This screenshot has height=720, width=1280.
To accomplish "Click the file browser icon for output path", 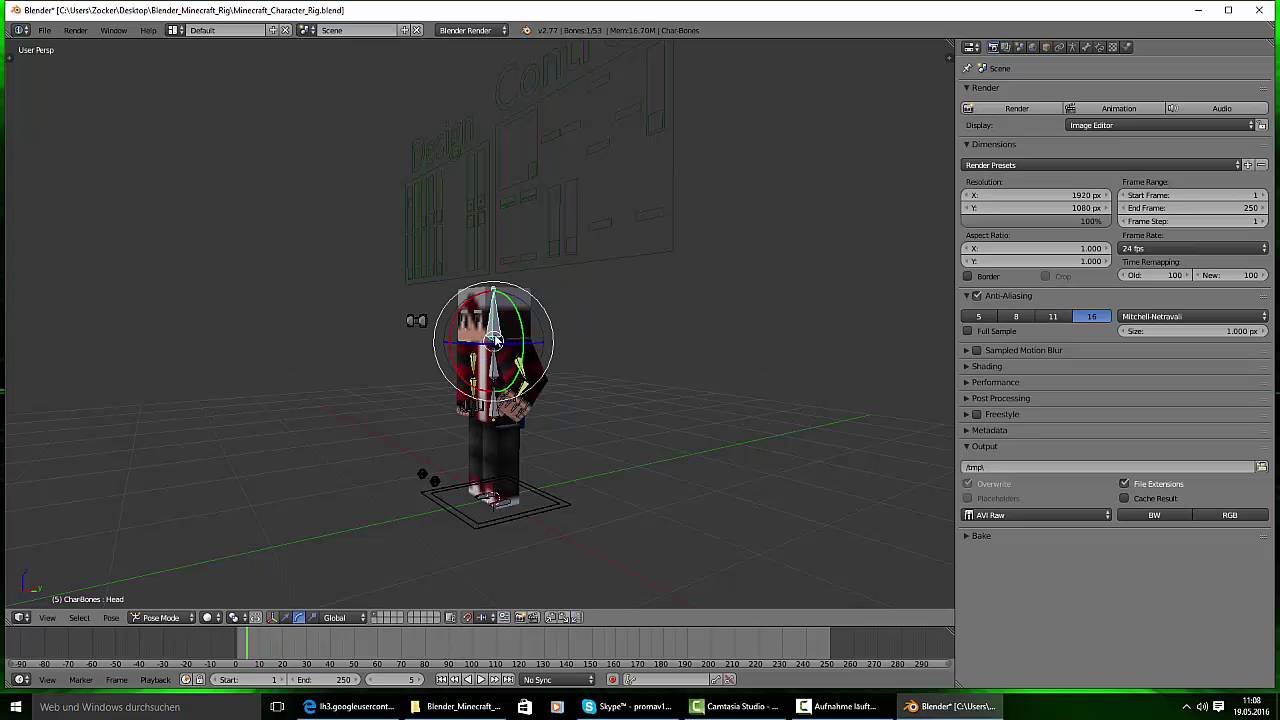I will [x=1262, y=467].
